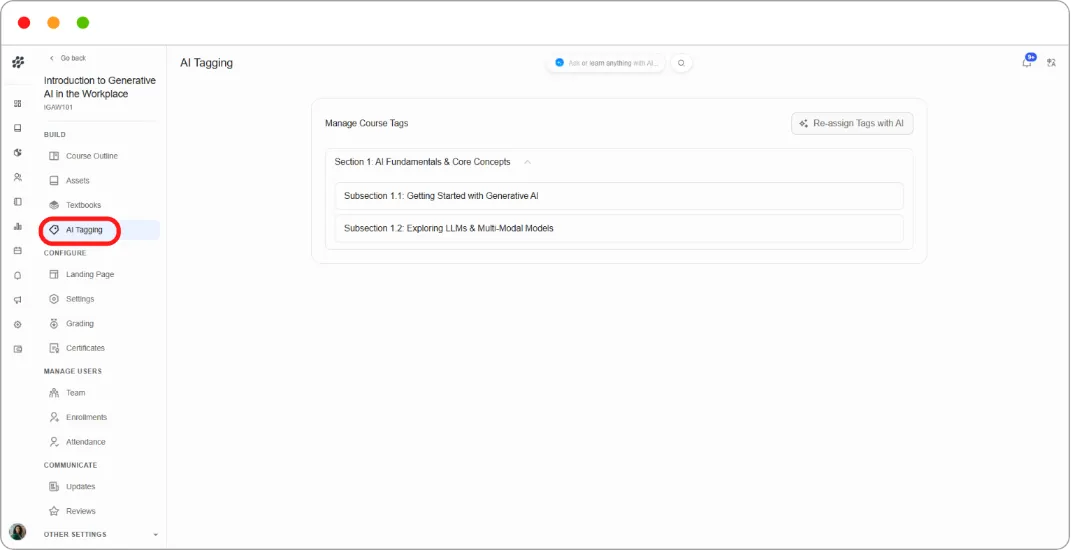The width and height of the screenshot is (1071, 550).
Task: Collapse Section 1 using its chevron
Action: coord(527,163)
